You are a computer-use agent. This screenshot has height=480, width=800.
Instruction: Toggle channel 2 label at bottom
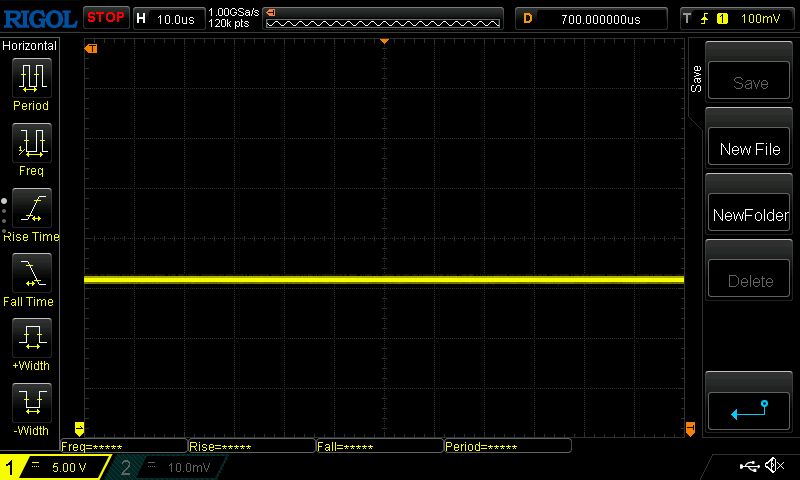pyautogui.click(x=126, y=467)
